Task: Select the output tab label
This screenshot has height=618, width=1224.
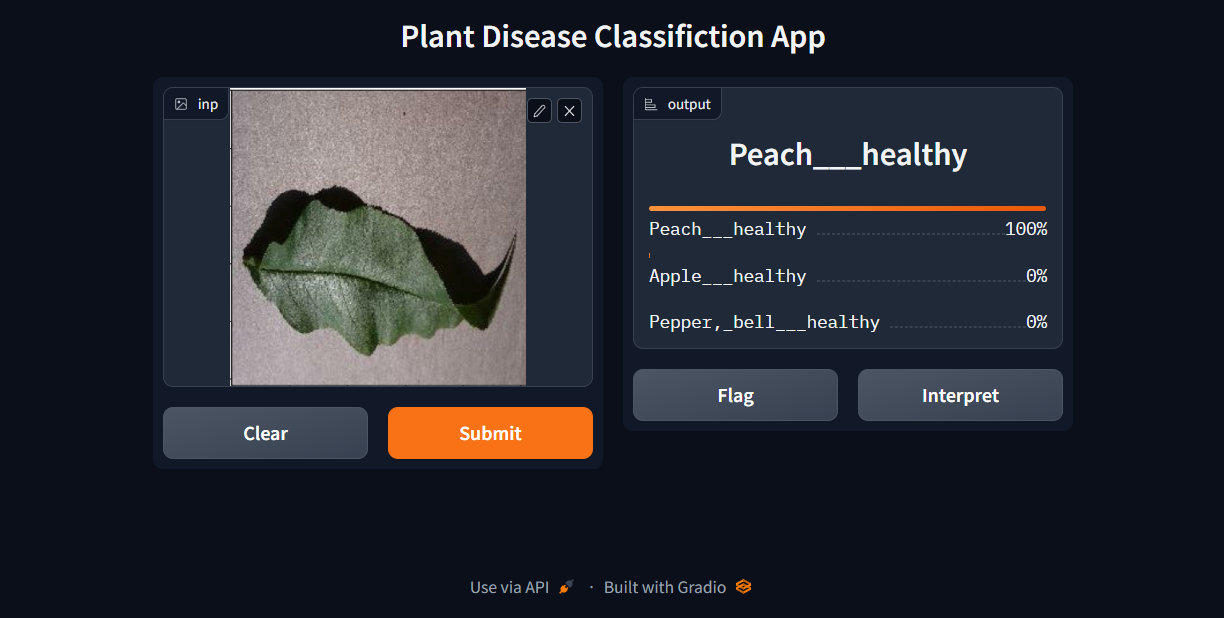Action: coord(690,103)
